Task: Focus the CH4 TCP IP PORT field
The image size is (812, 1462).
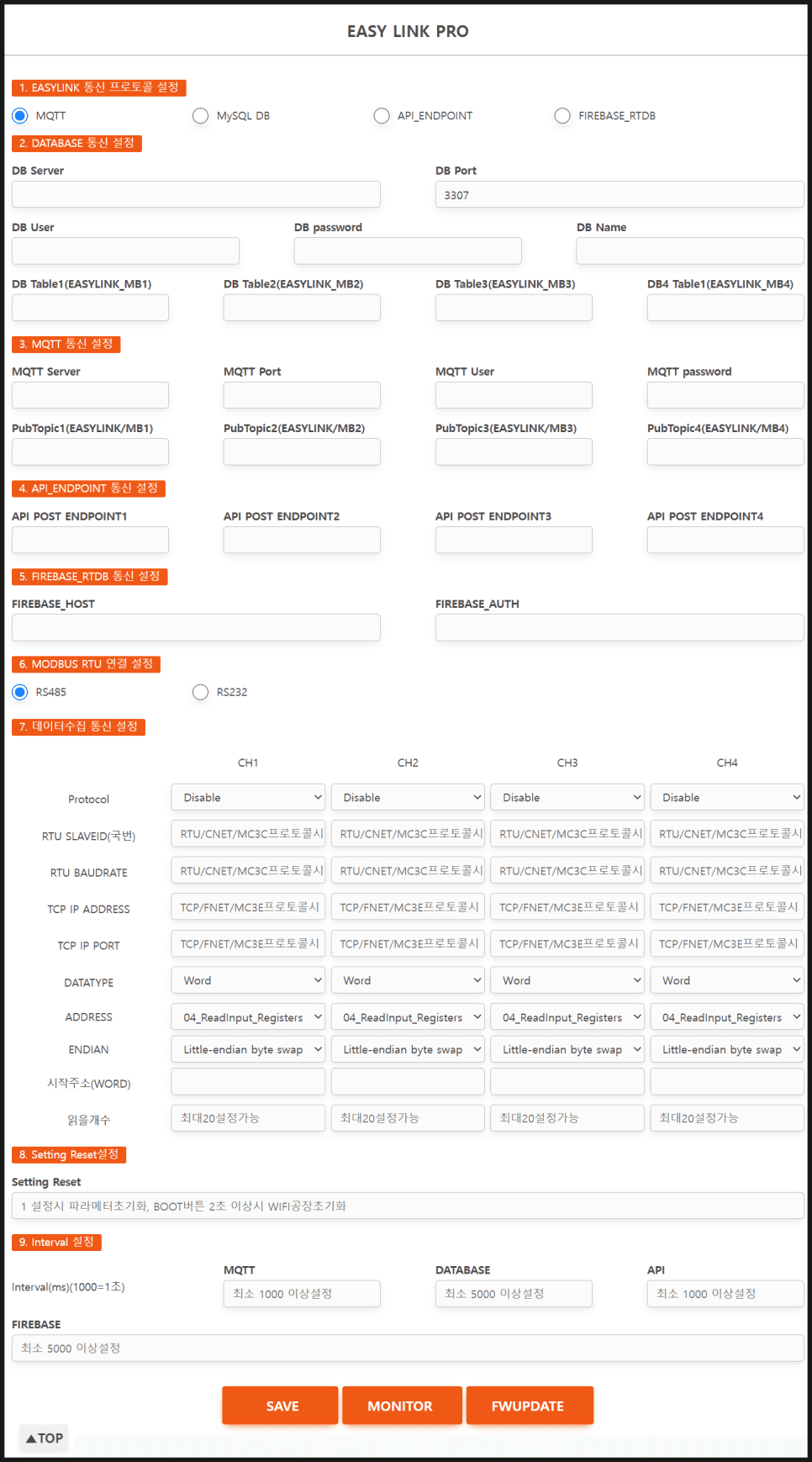Action: (727, 943)
